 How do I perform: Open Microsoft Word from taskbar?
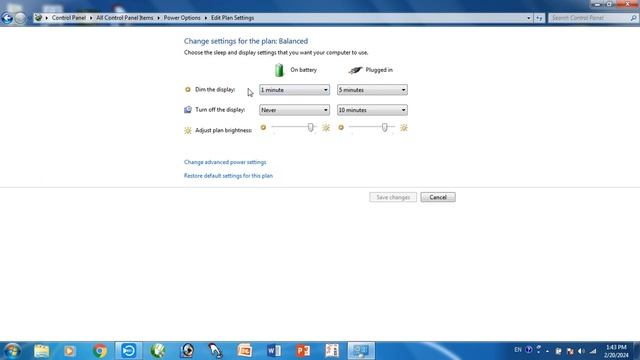[x=274, y=351]
